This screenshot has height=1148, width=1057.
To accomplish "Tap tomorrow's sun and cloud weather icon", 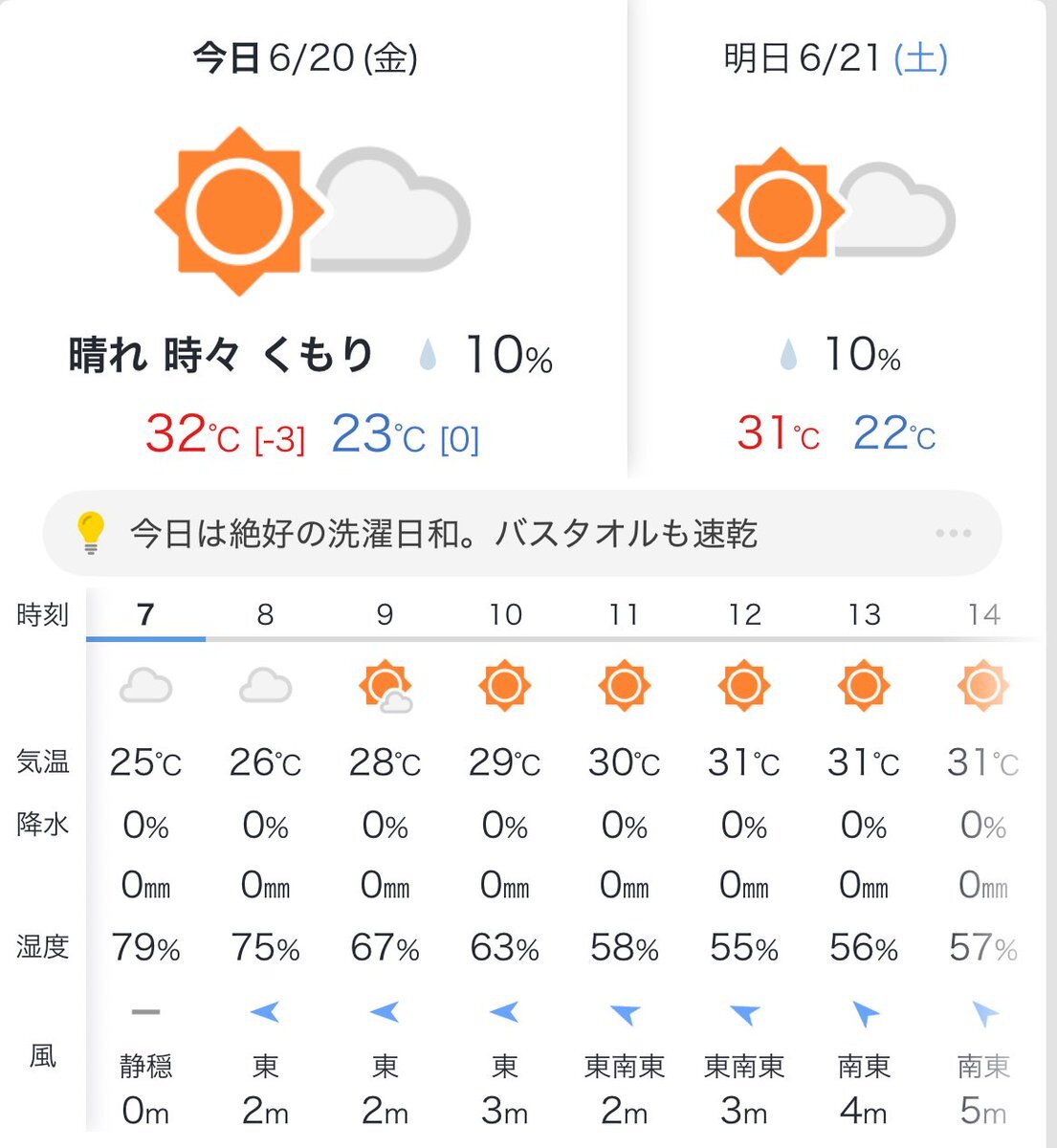I will tap(836, 210).
